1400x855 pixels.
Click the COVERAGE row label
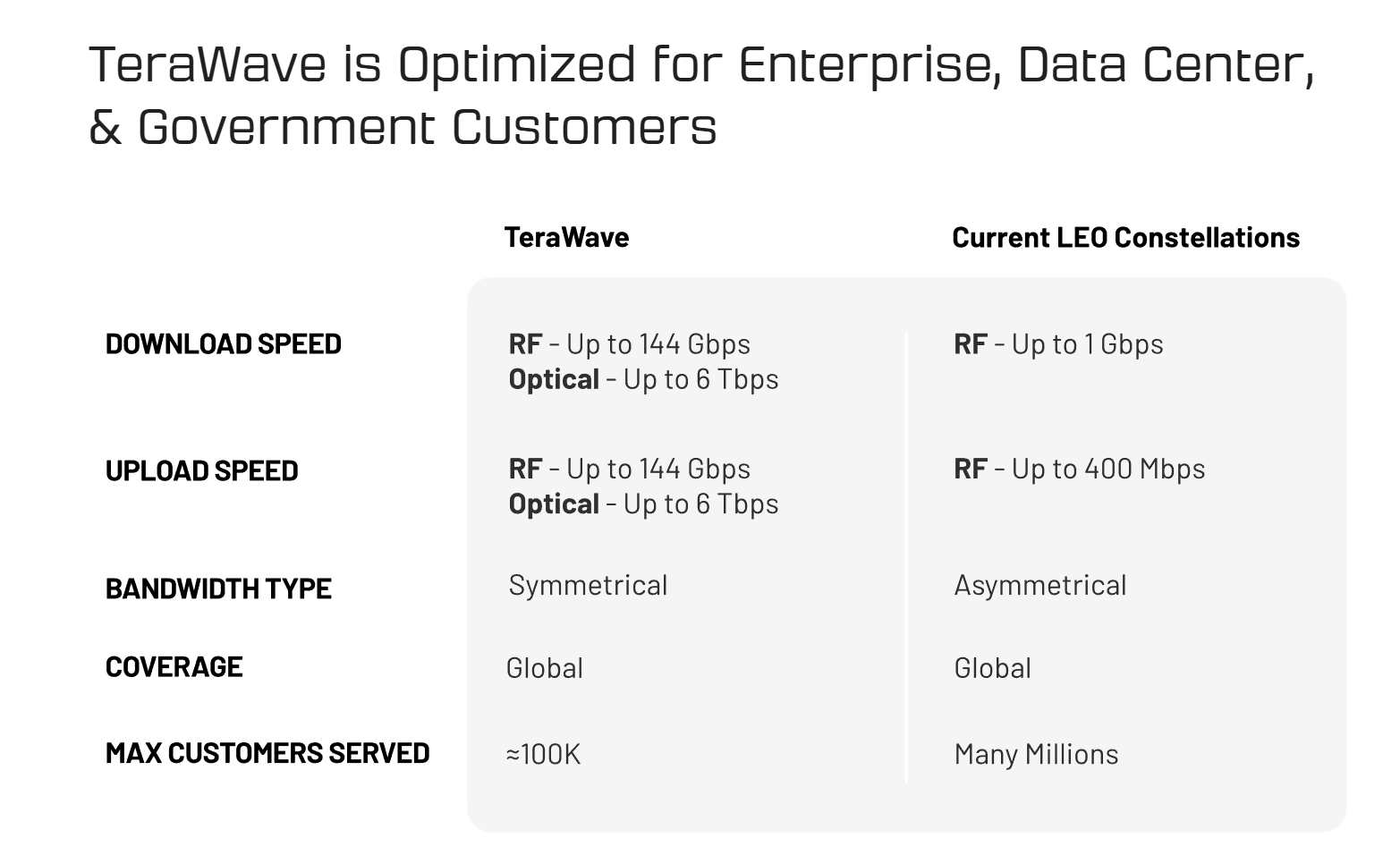tap(174, 666)
